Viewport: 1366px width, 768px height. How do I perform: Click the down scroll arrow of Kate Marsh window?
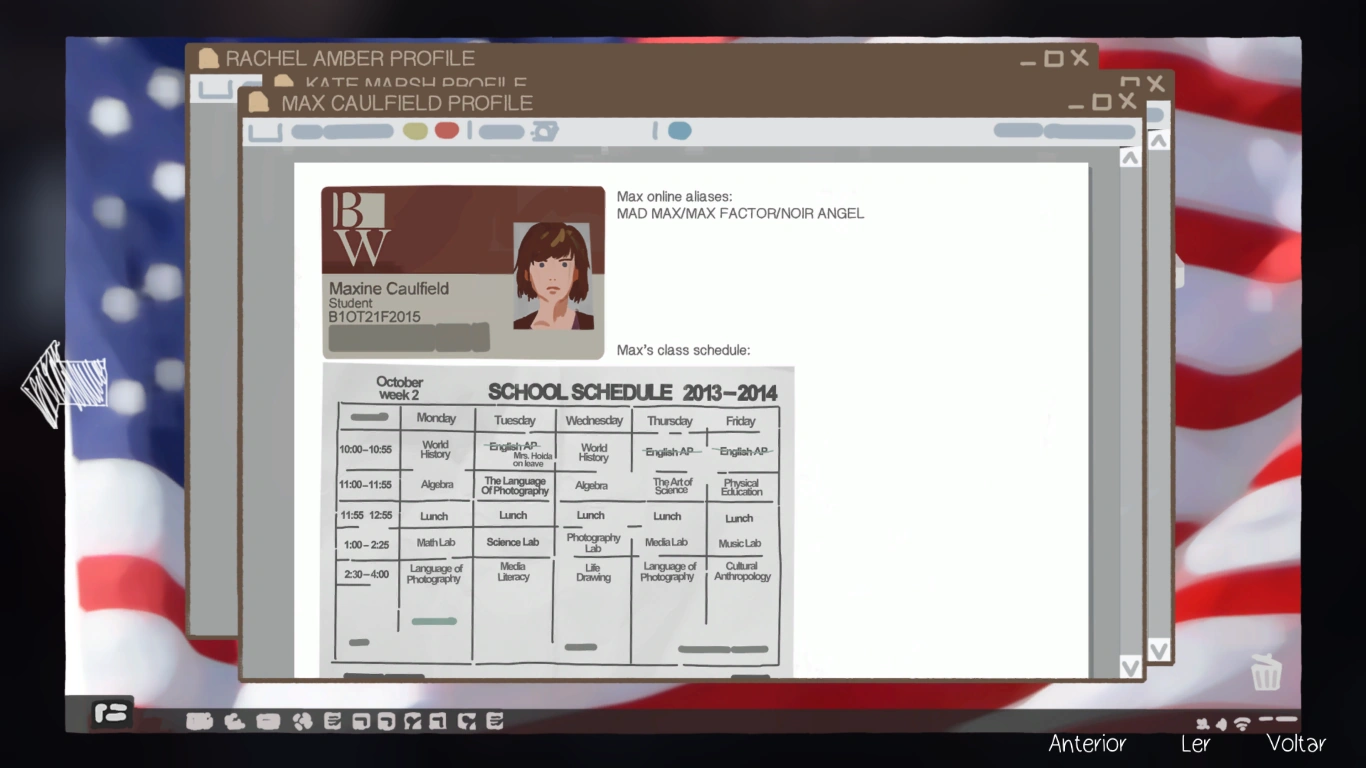tap(1158, 651)
